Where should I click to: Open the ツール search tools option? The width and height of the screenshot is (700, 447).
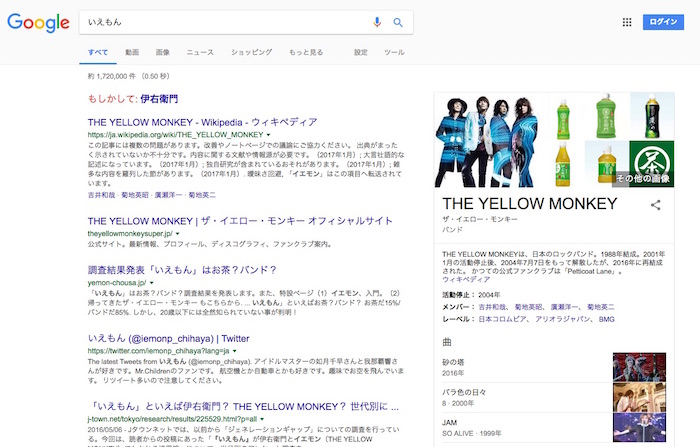394,51
